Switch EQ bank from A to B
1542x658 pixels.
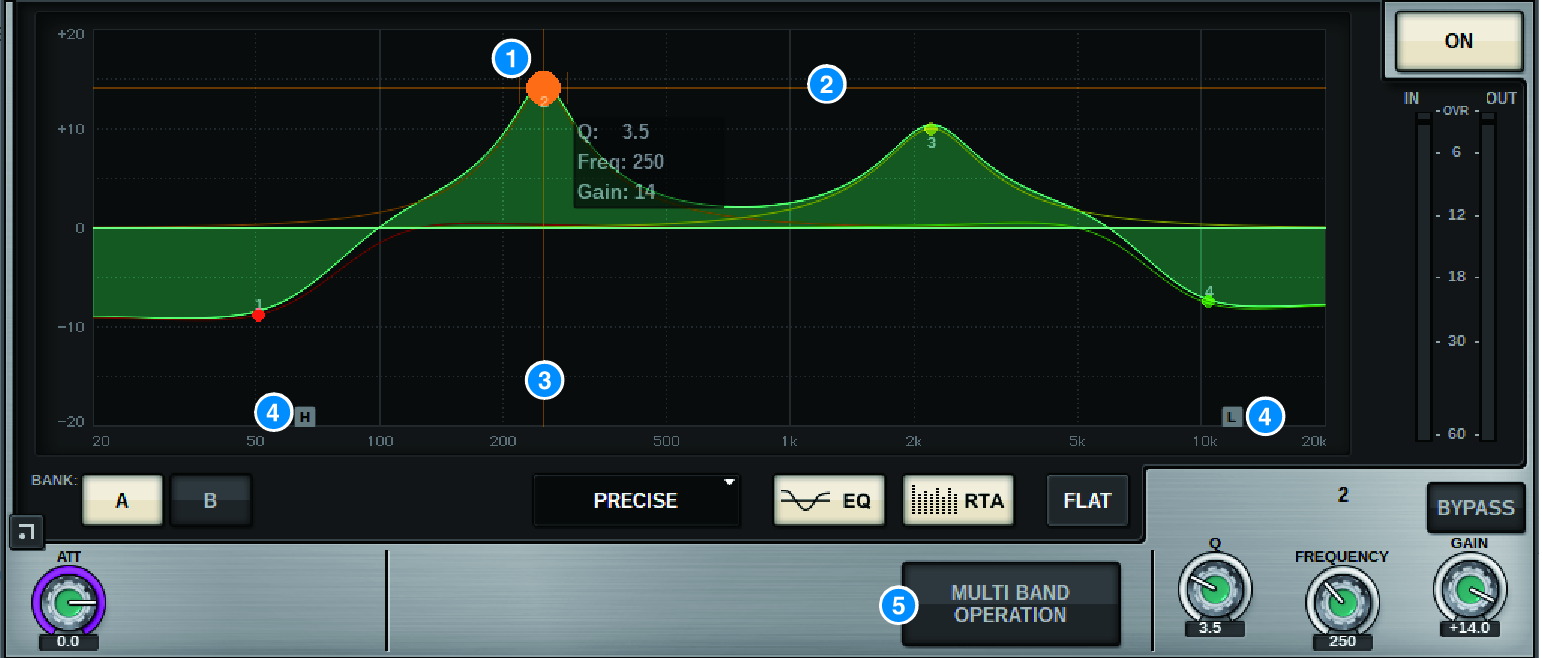[210, 500]
